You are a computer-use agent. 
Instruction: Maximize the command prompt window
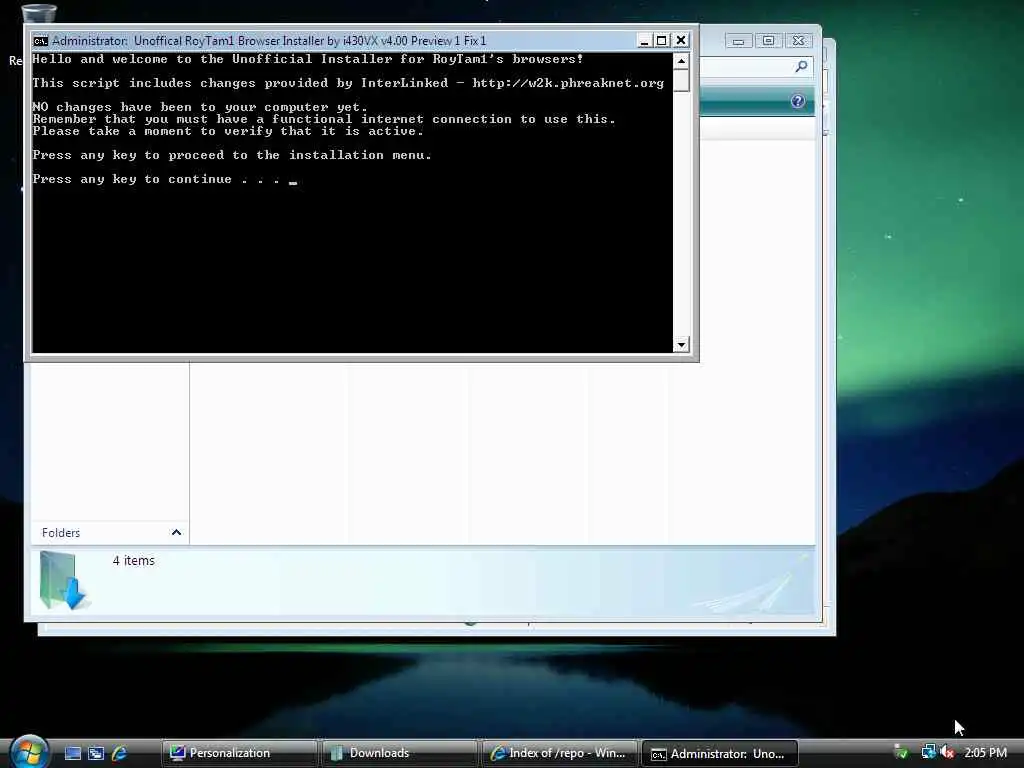pyautogui.click(x=662, y=40)
